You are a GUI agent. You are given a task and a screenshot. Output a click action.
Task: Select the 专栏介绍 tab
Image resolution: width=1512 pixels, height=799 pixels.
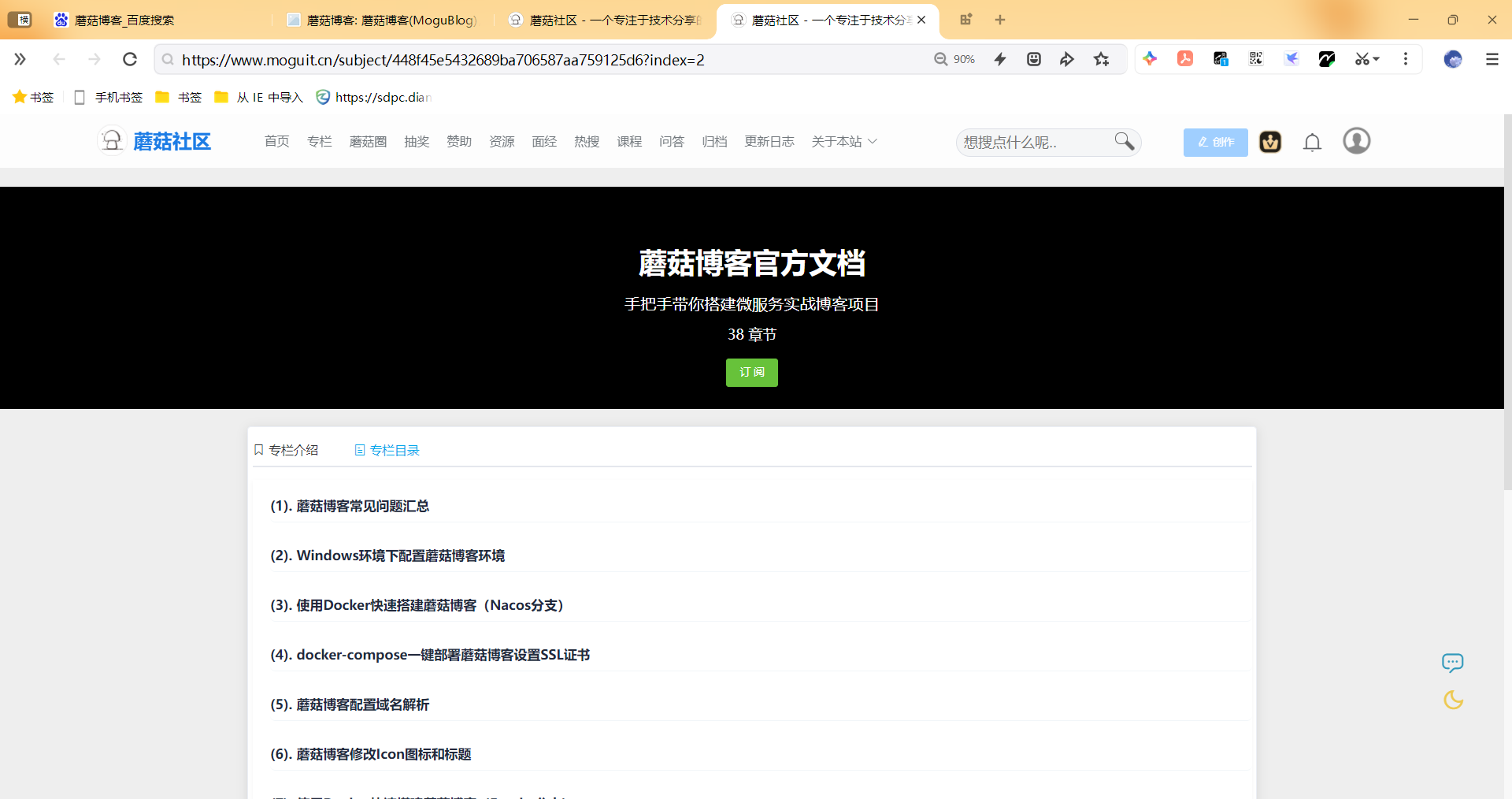[286, 450]
